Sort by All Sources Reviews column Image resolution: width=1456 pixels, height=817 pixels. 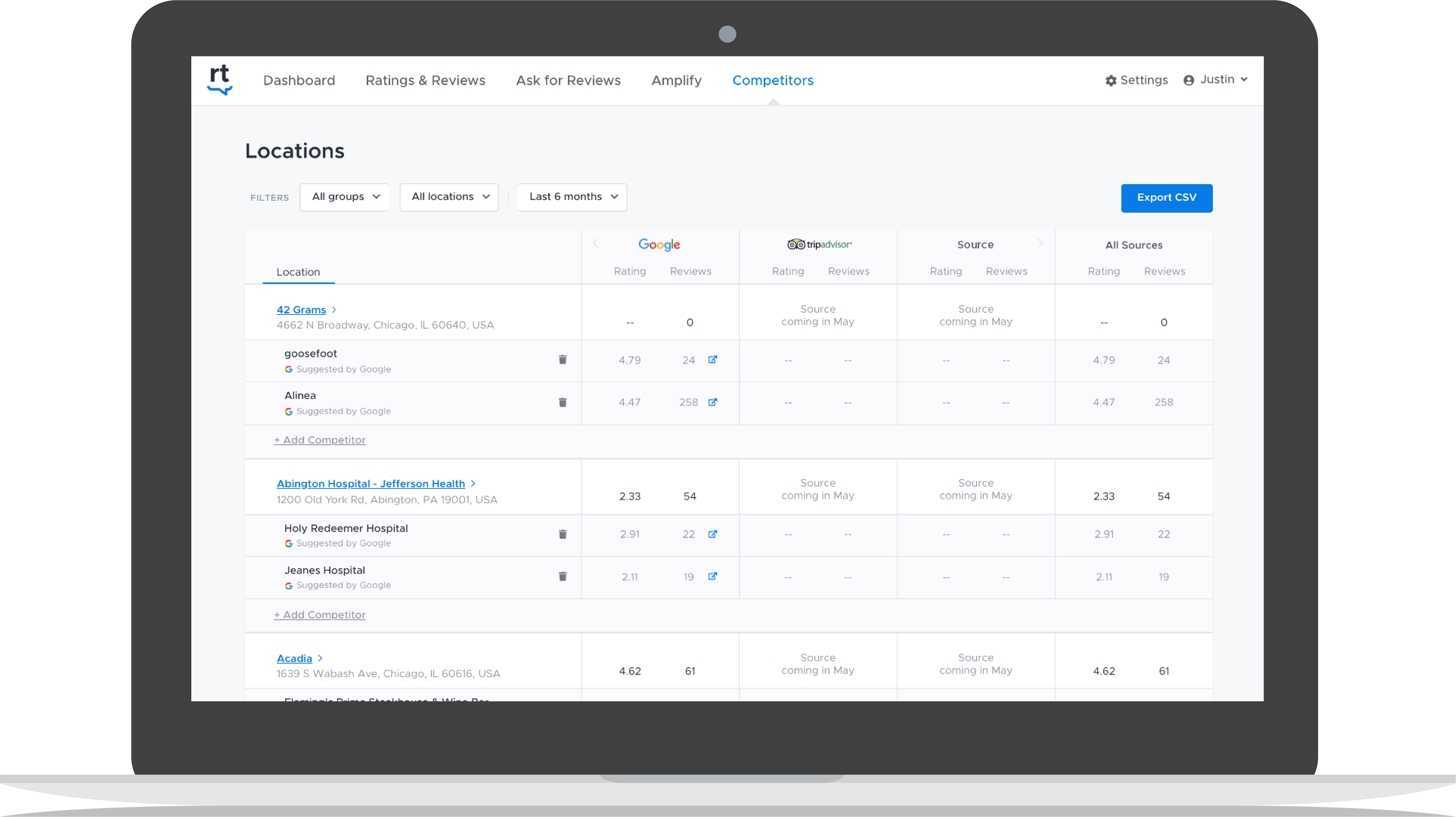pyautogui.click(x=1164, y=271)
